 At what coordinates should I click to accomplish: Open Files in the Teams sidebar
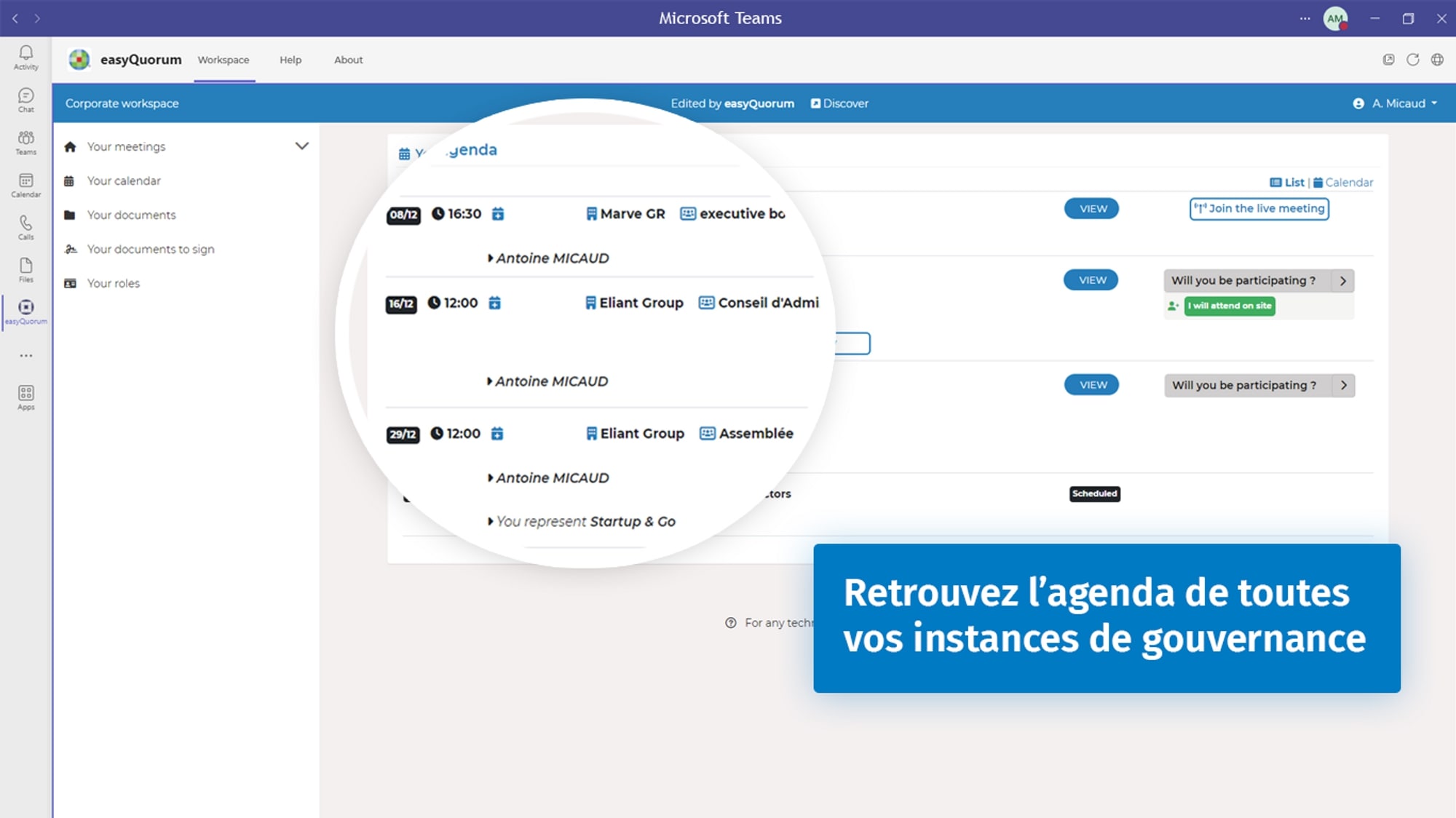coord(25,270)
